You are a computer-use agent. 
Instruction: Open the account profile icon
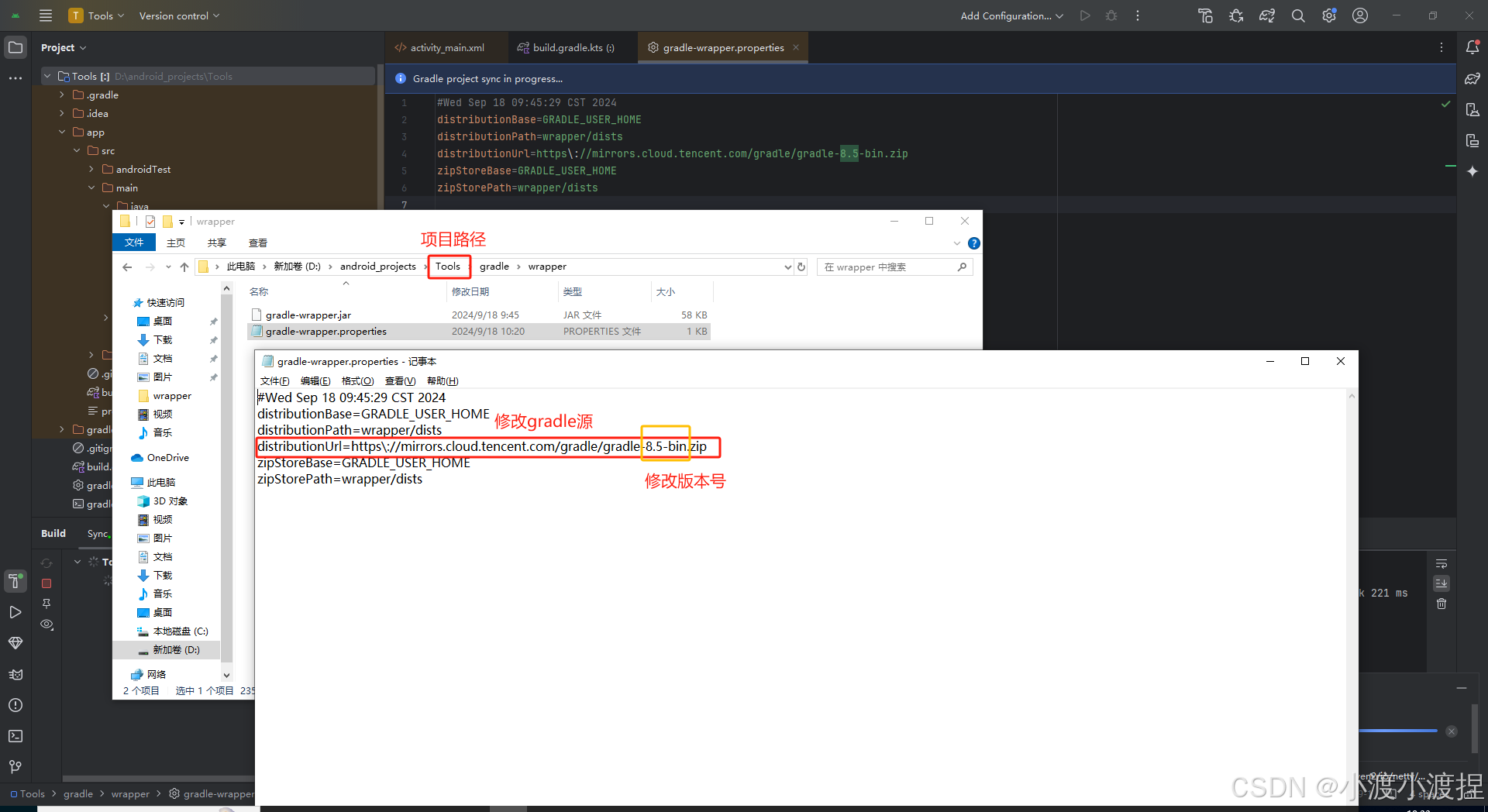[1360, 15]
